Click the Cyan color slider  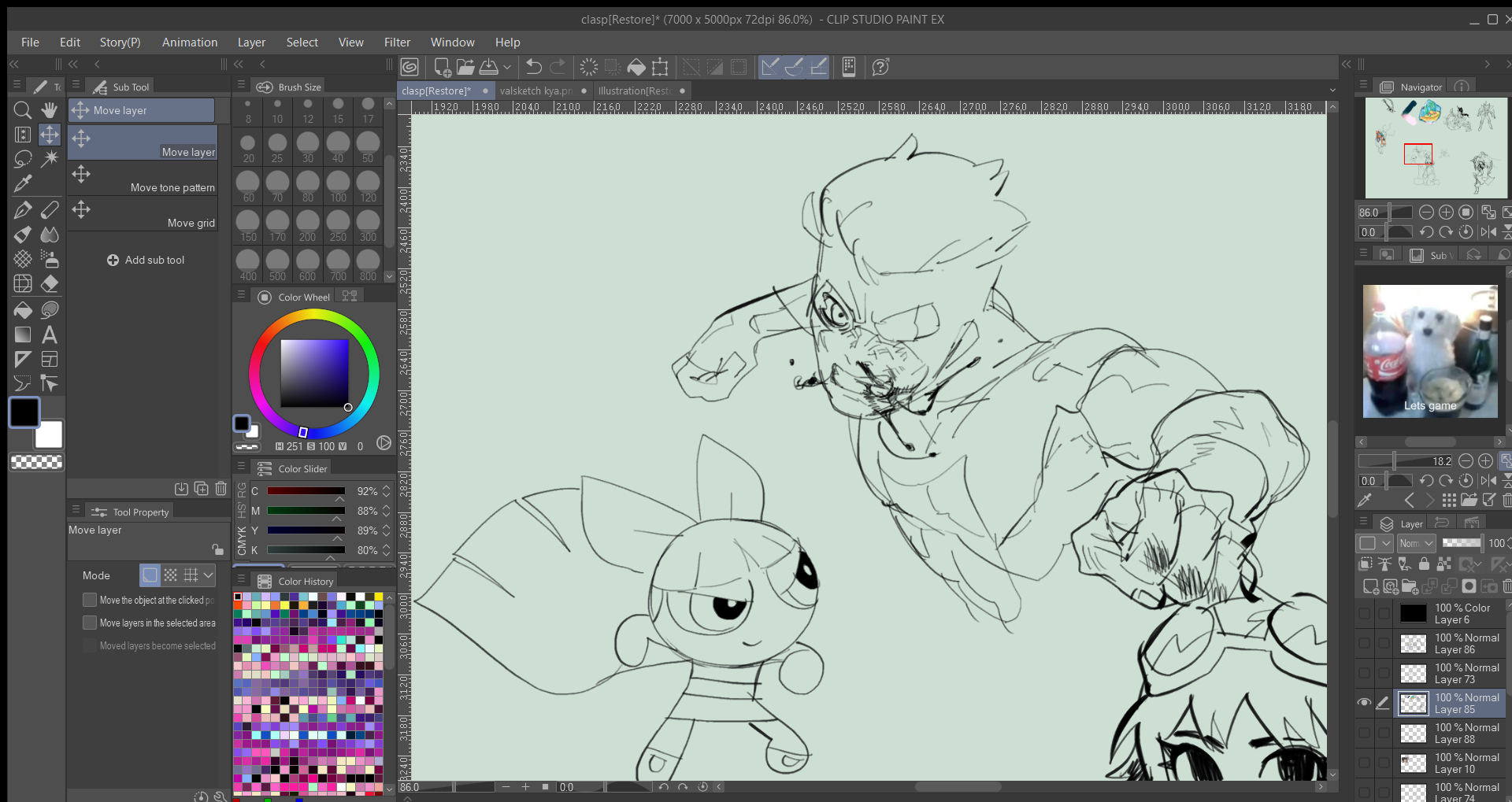coord(306,491)
